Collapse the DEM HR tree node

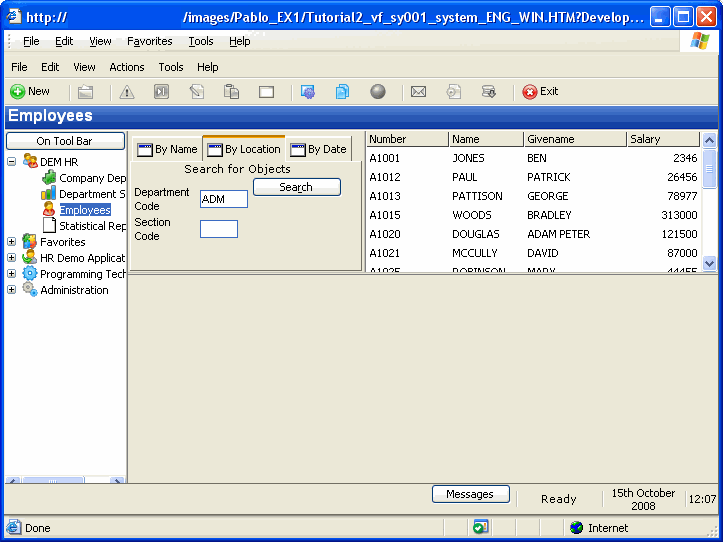(12, 162)
